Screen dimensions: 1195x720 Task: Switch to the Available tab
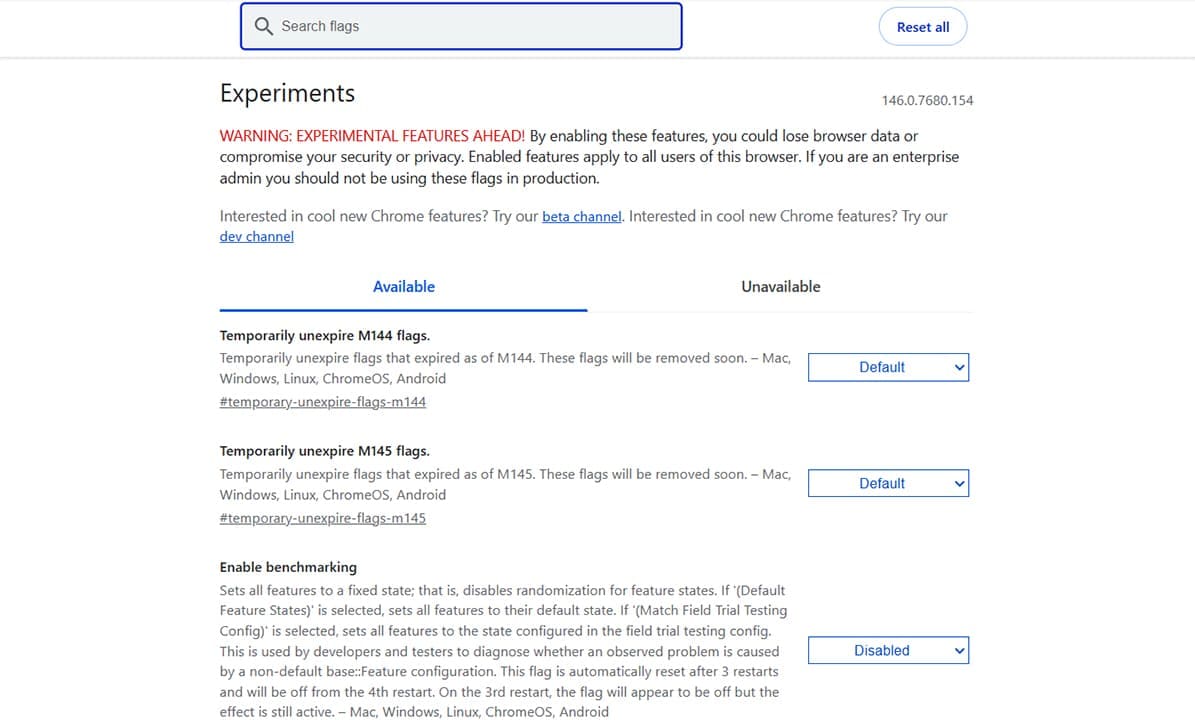tap(403, 287)
